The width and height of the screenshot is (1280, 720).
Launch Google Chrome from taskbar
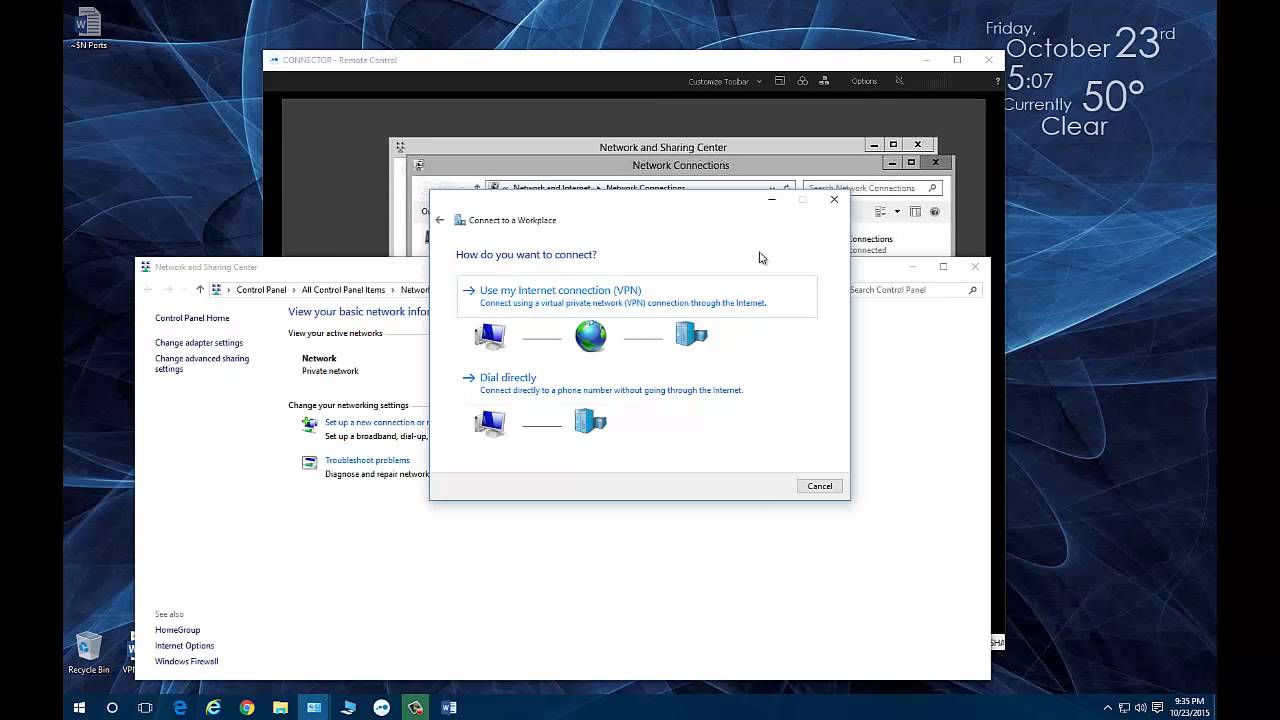point(247,707)
